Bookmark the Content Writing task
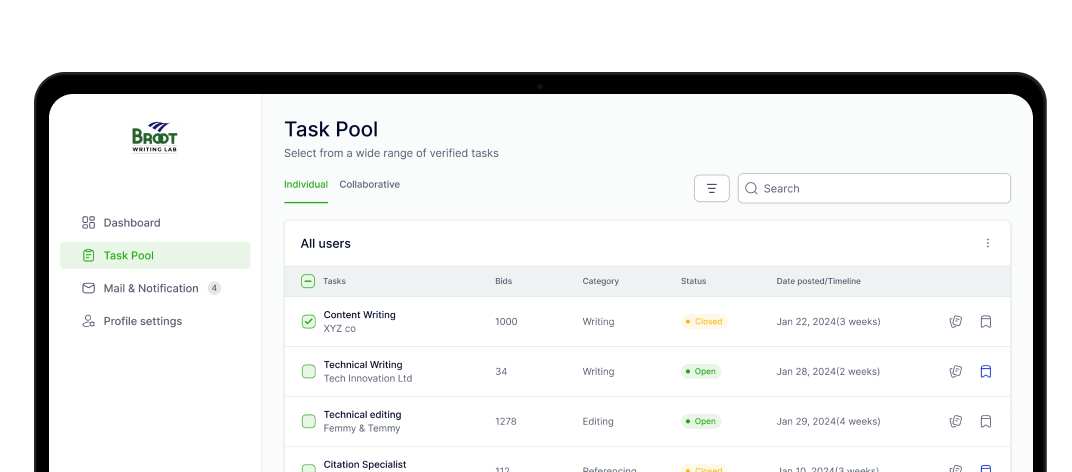Viewport: 1072px width, 472px height. [x=986, y=322]
